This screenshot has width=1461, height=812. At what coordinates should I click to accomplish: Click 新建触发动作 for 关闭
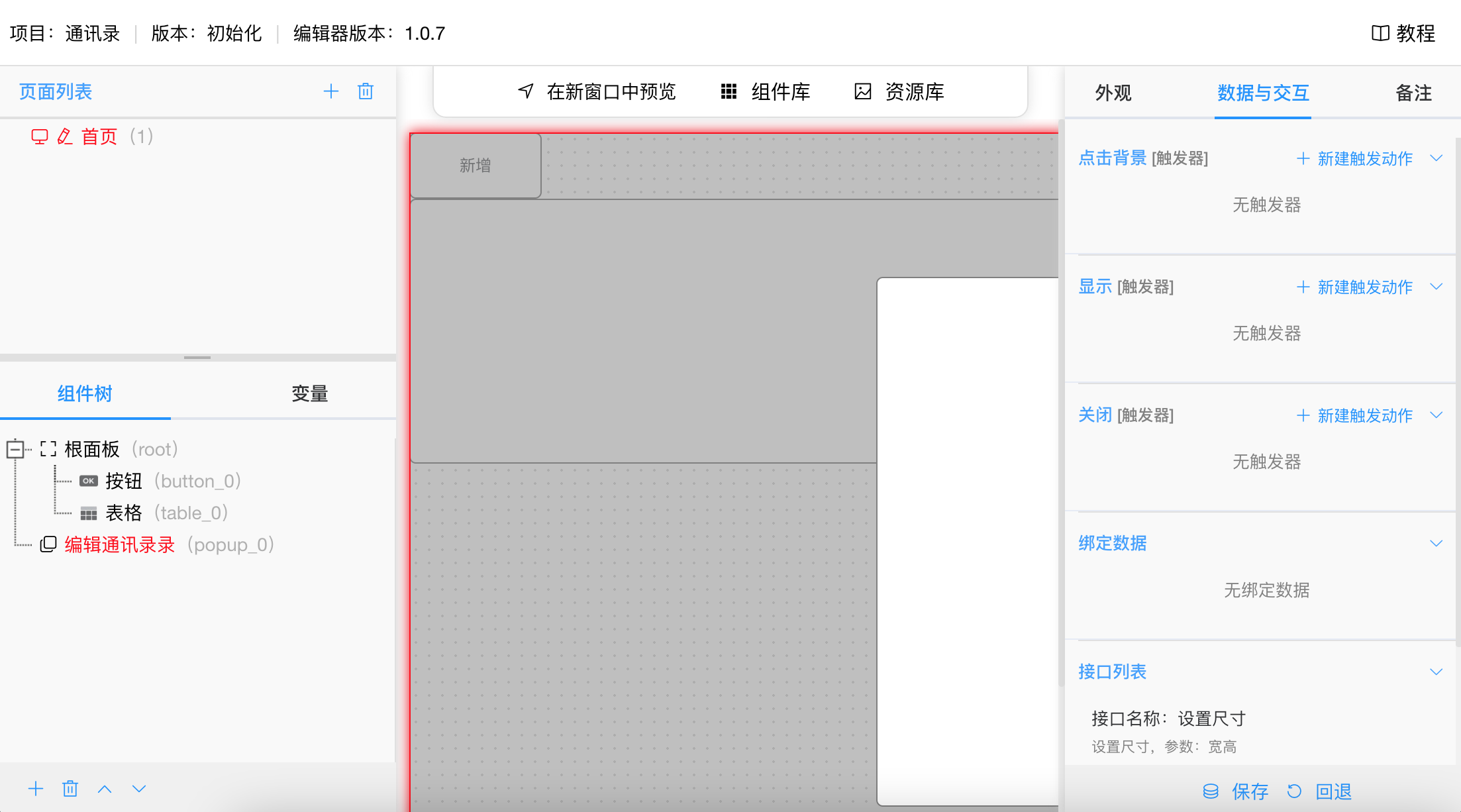(1354, 415)
